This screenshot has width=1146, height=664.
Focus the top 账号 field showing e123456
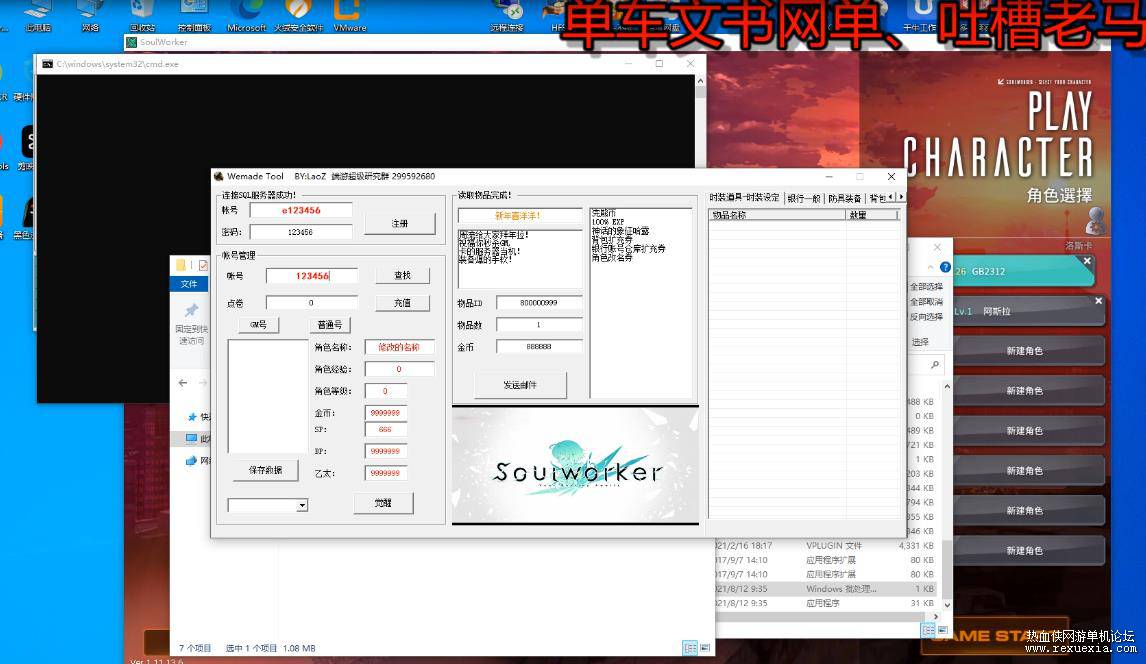pyautogui.click(x=301, y=210)
